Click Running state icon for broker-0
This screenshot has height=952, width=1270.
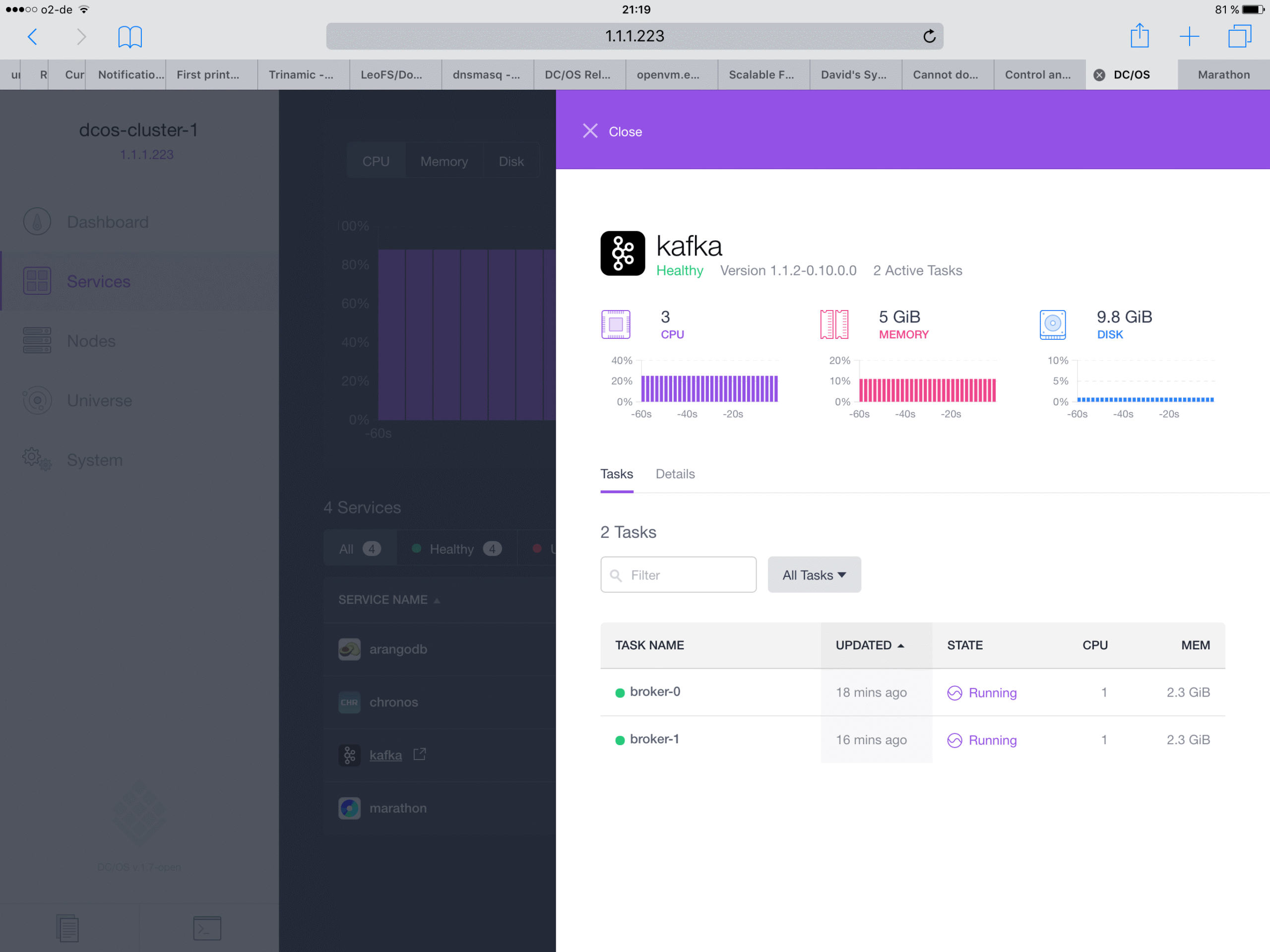click(954, 693)
